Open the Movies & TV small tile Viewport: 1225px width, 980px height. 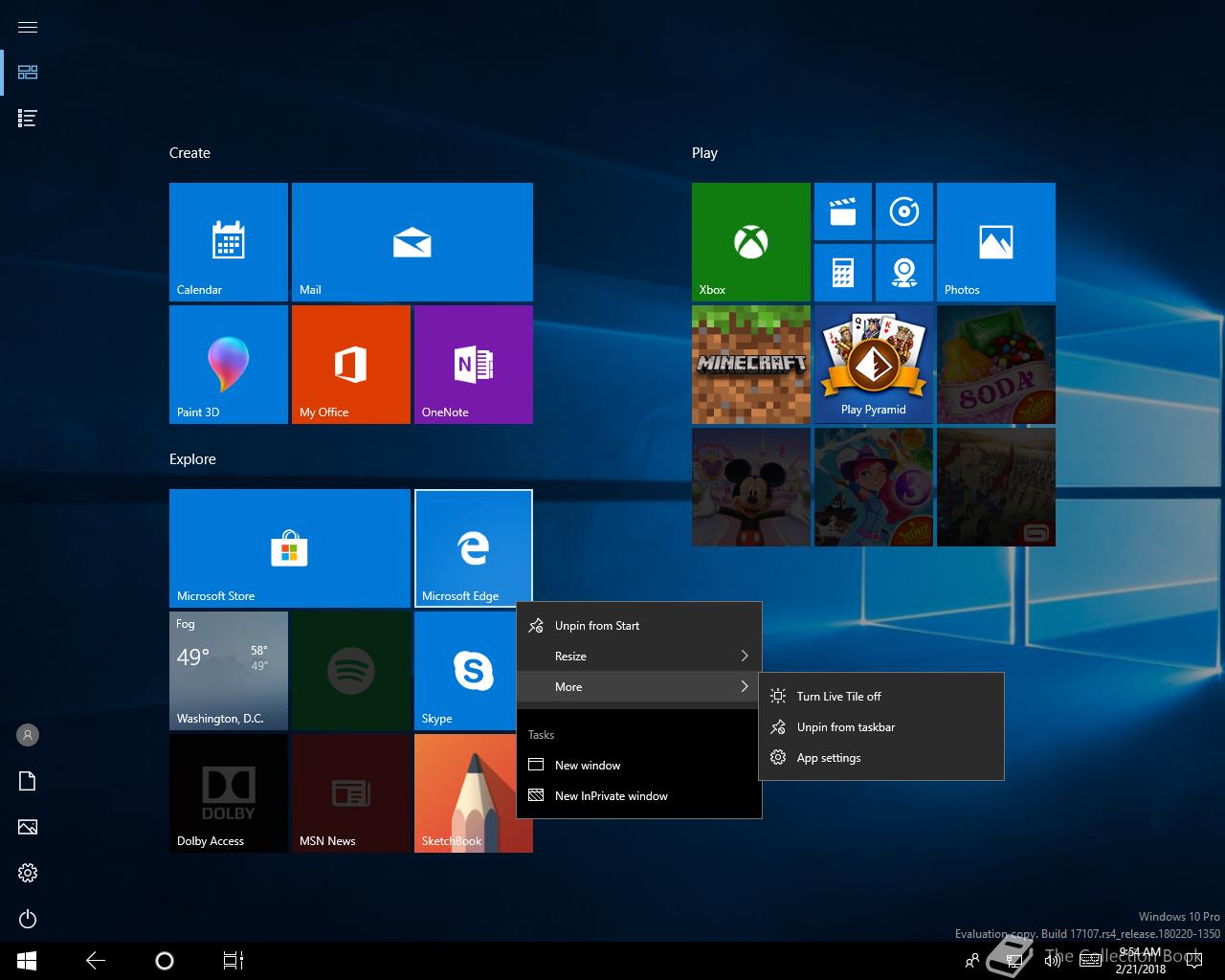point(843,212)
